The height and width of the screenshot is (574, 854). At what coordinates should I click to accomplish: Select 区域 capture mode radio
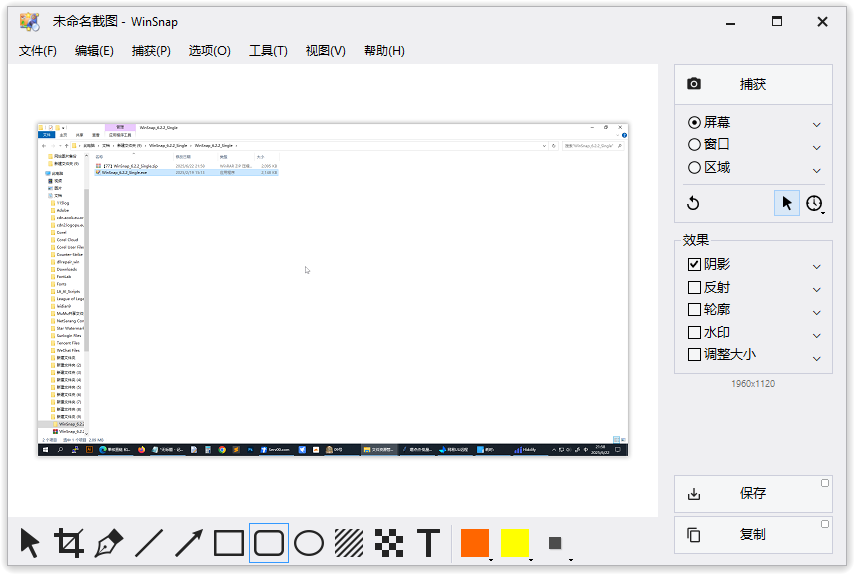coord(694,168)
